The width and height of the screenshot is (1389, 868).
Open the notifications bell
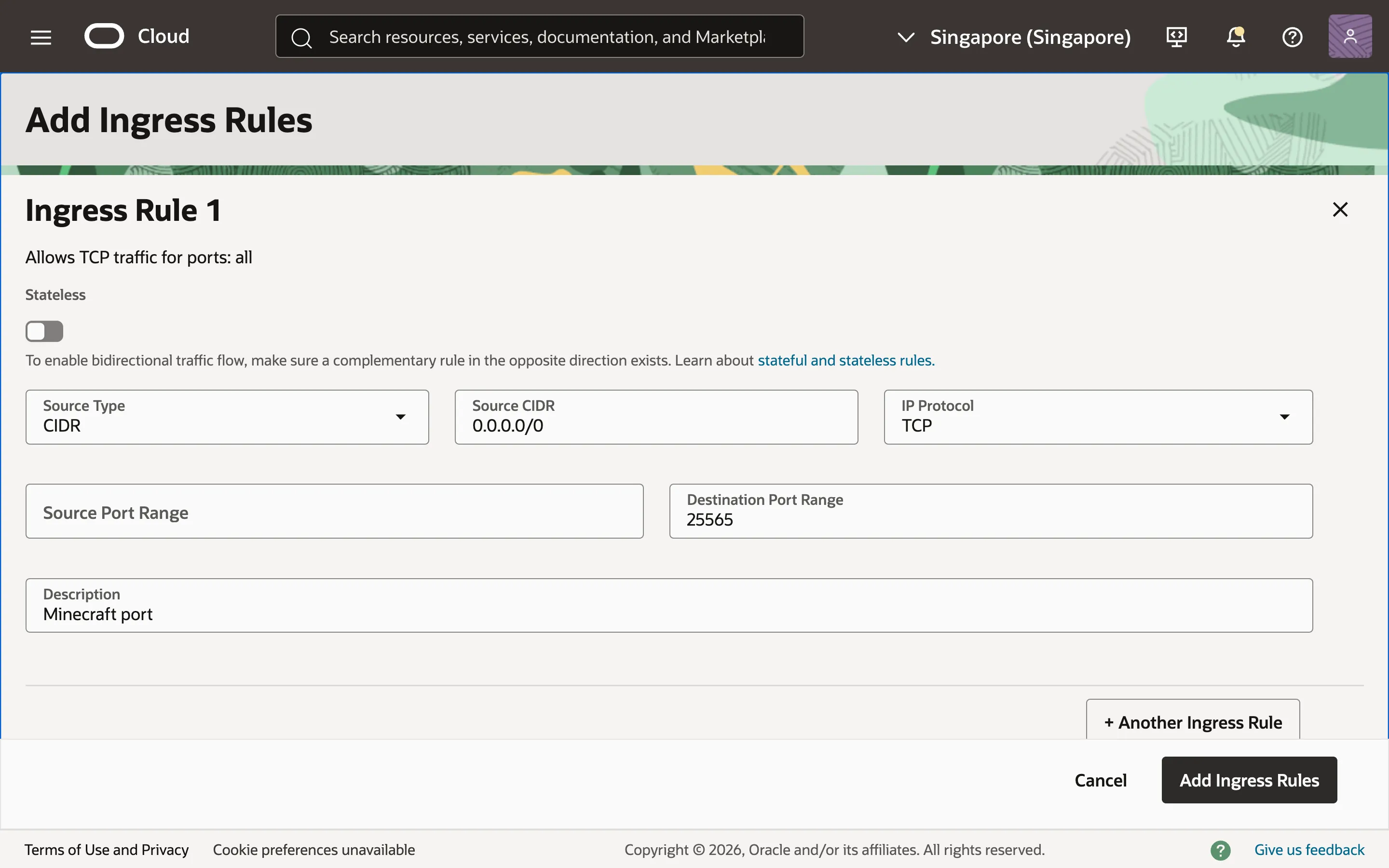(1235, 37)
